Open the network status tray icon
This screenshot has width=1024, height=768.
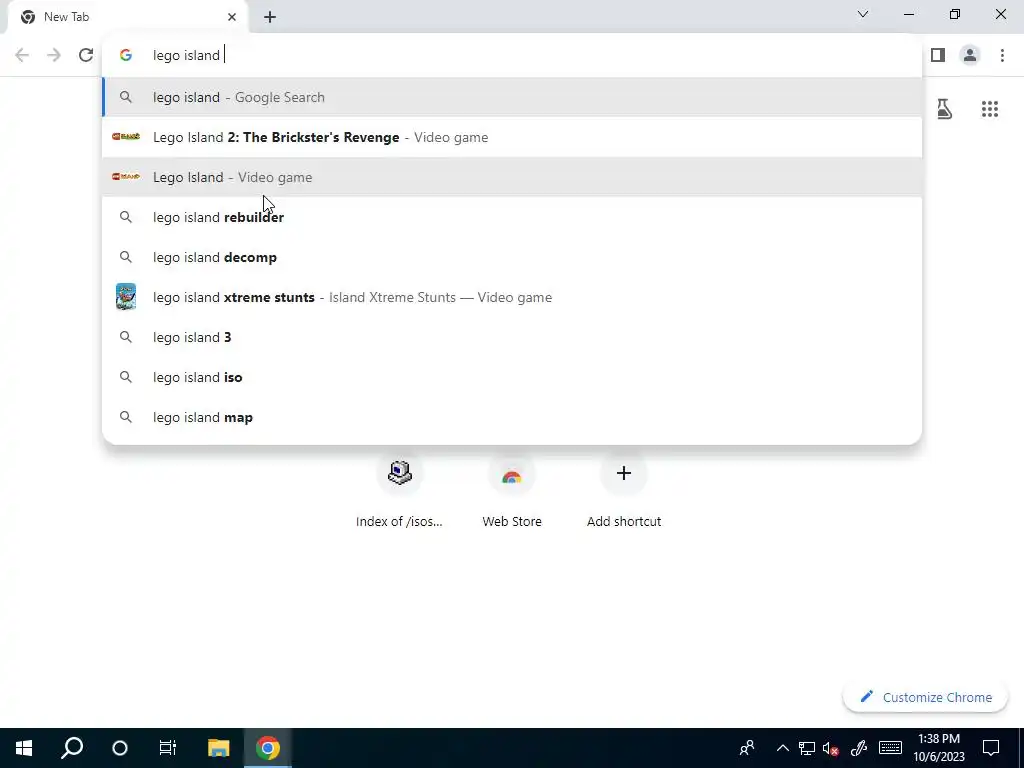coord(807,748)
